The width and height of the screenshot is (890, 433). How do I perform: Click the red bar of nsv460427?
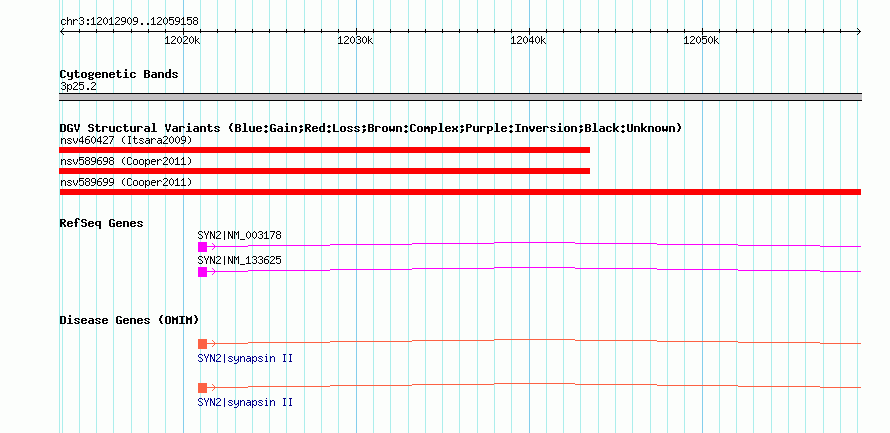(x=325, y=150)
